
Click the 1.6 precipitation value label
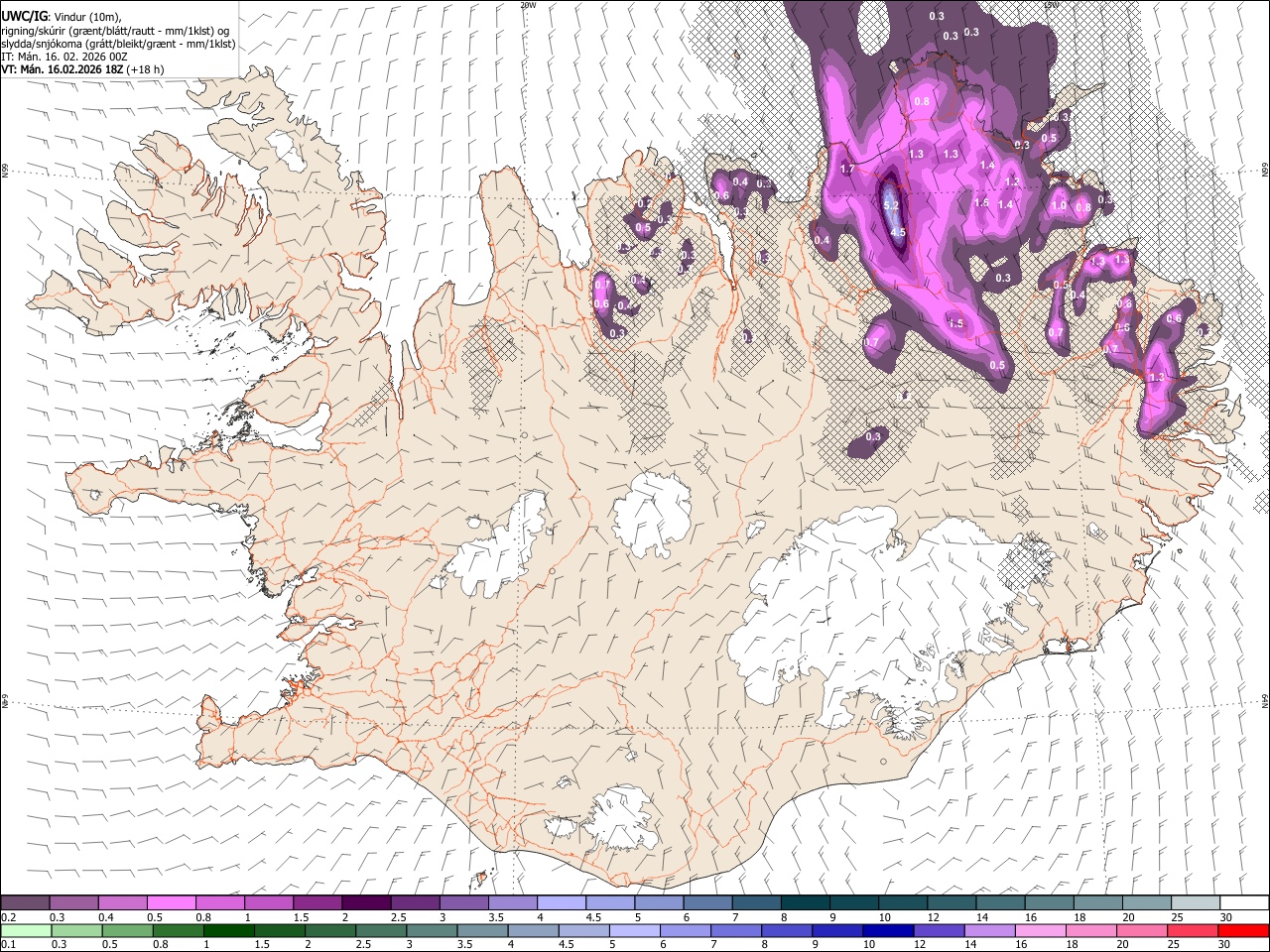(x=981, y=202)
